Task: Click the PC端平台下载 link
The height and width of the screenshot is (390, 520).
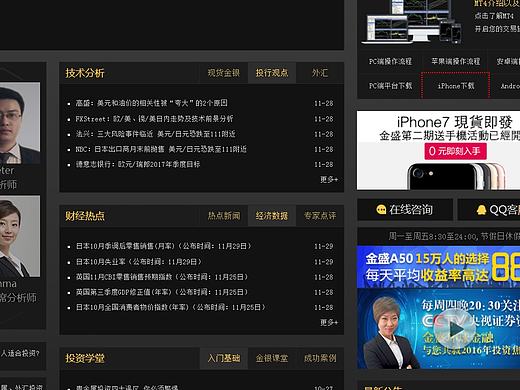Action: 390,86
